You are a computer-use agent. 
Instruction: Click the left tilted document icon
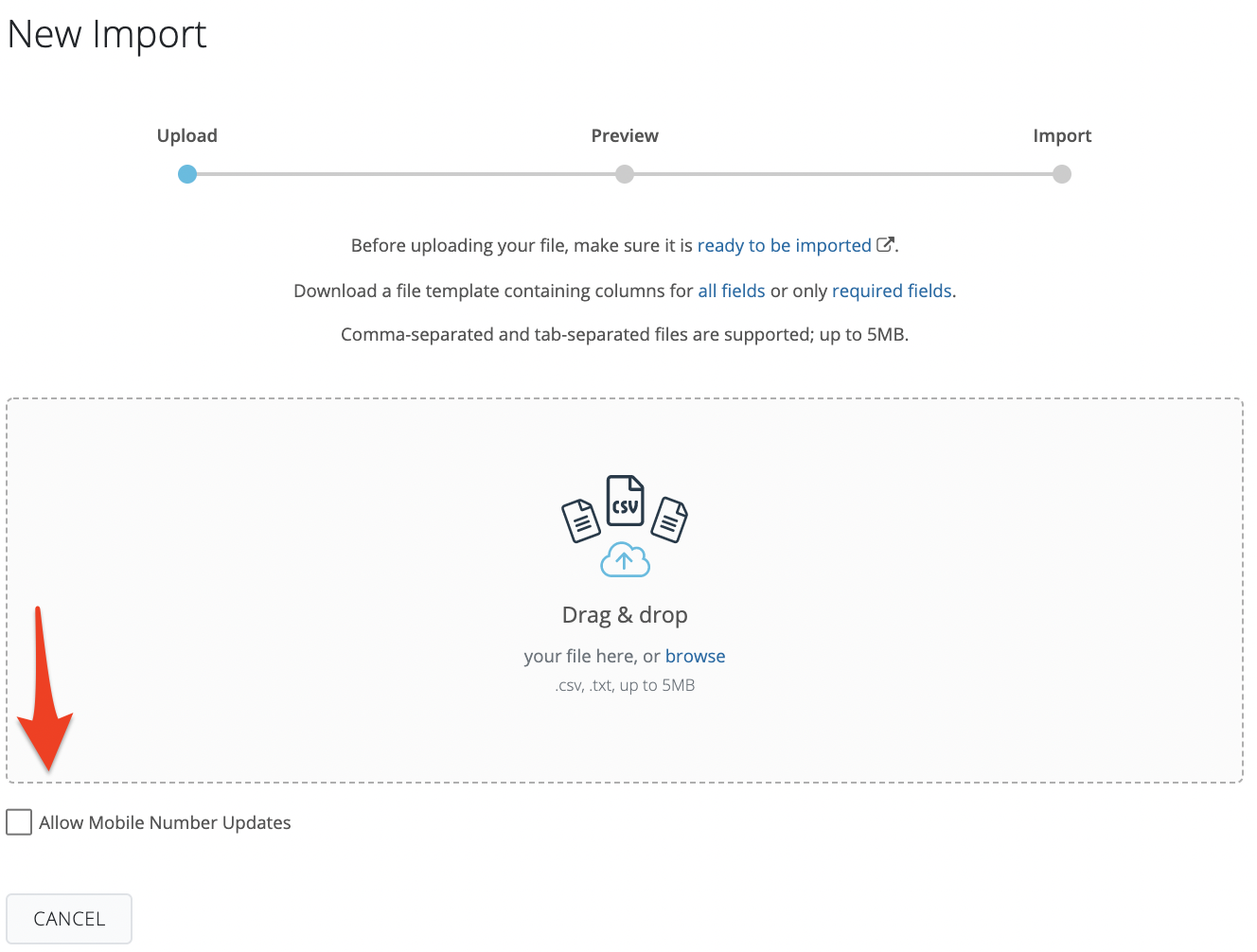(581, 520)
